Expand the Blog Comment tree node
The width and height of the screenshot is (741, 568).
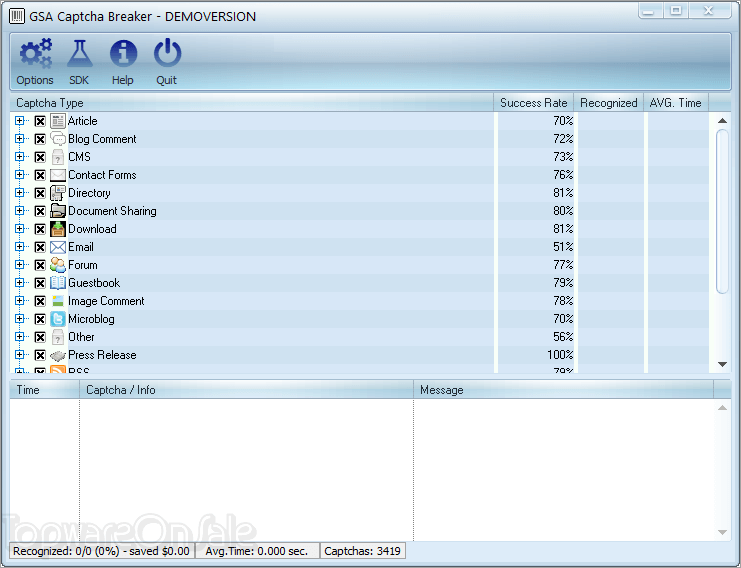tap(19, 139)
